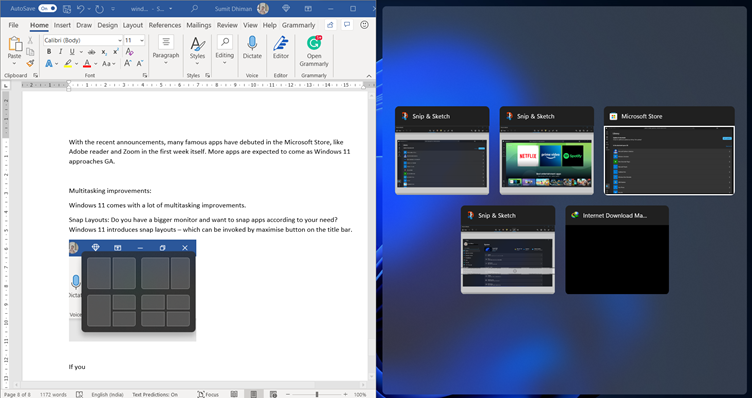Toggle Superscript formatting
Image resolution: width=752 pixels, height=398 pixels.
pyautogui.click(x=116, y=52)
